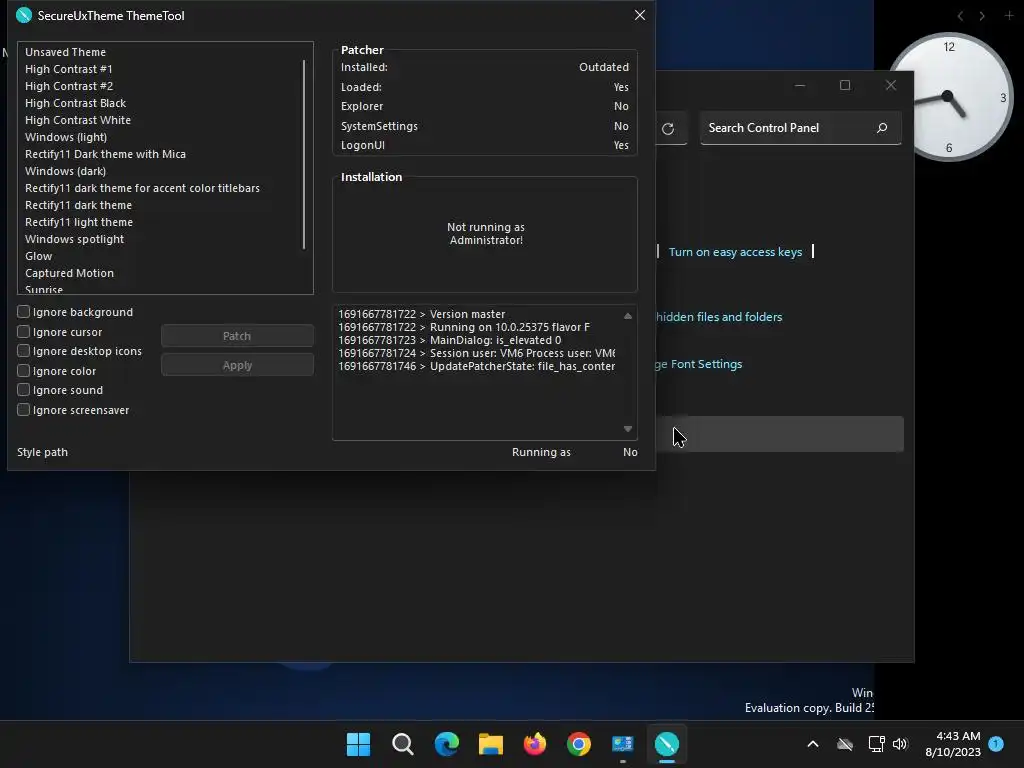
Task: Click the cloud sync tray icon
Action: [x=845, y=744]
